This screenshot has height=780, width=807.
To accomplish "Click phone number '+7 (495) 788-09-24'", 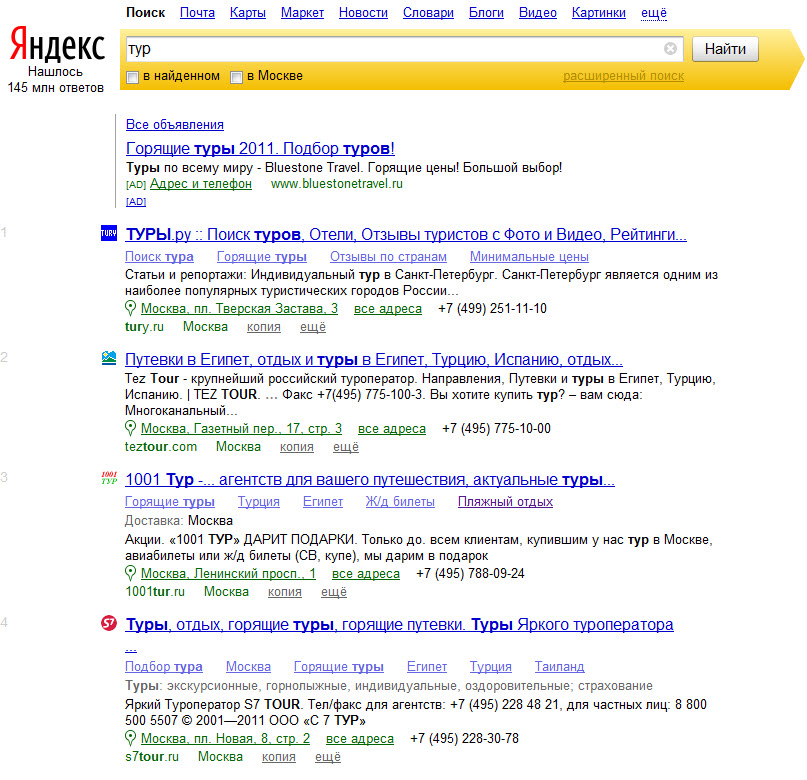I will pos(470,574).
